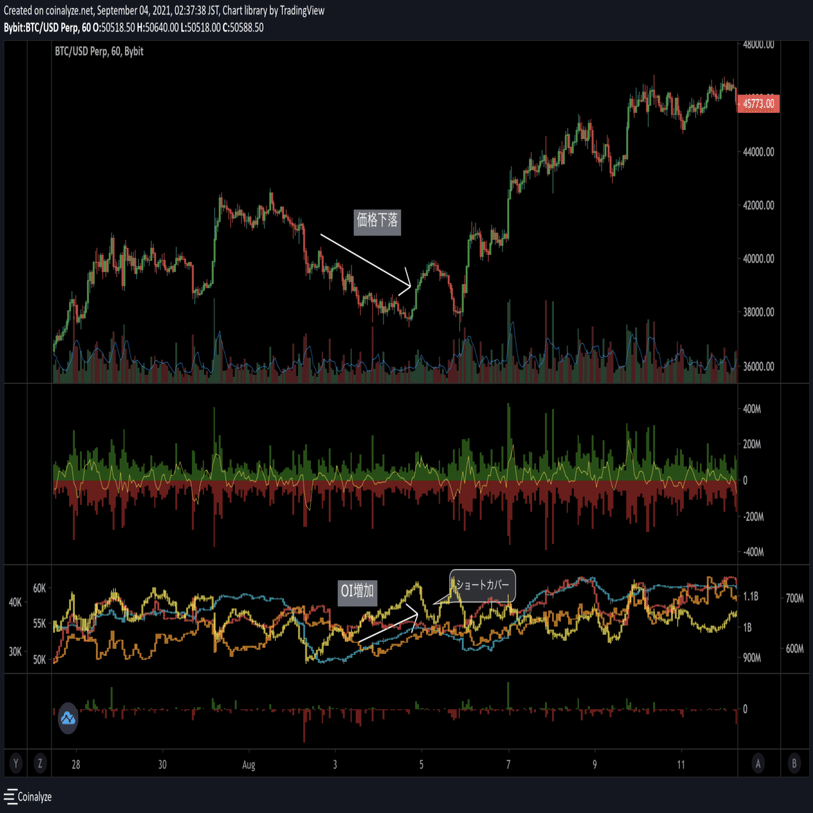
Task: Click the 40K left axis label
Action: [x=16, y=602]
